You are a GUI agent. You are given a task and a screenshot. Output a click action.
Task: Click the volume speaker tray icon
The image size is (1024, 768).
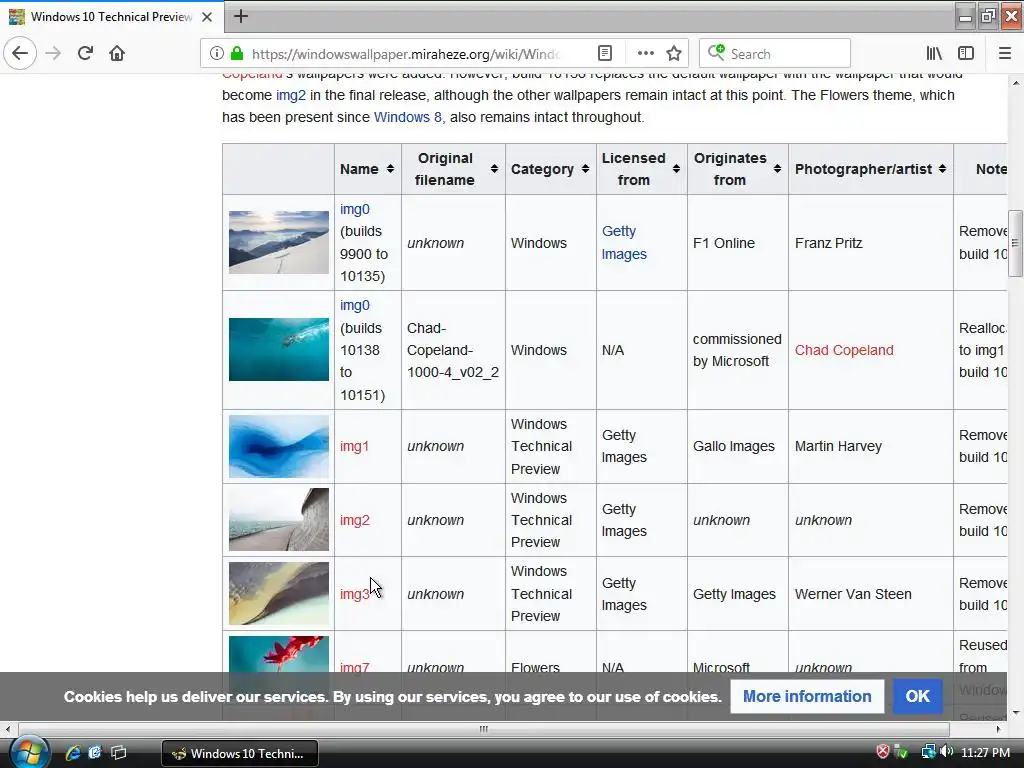(946, 752)
